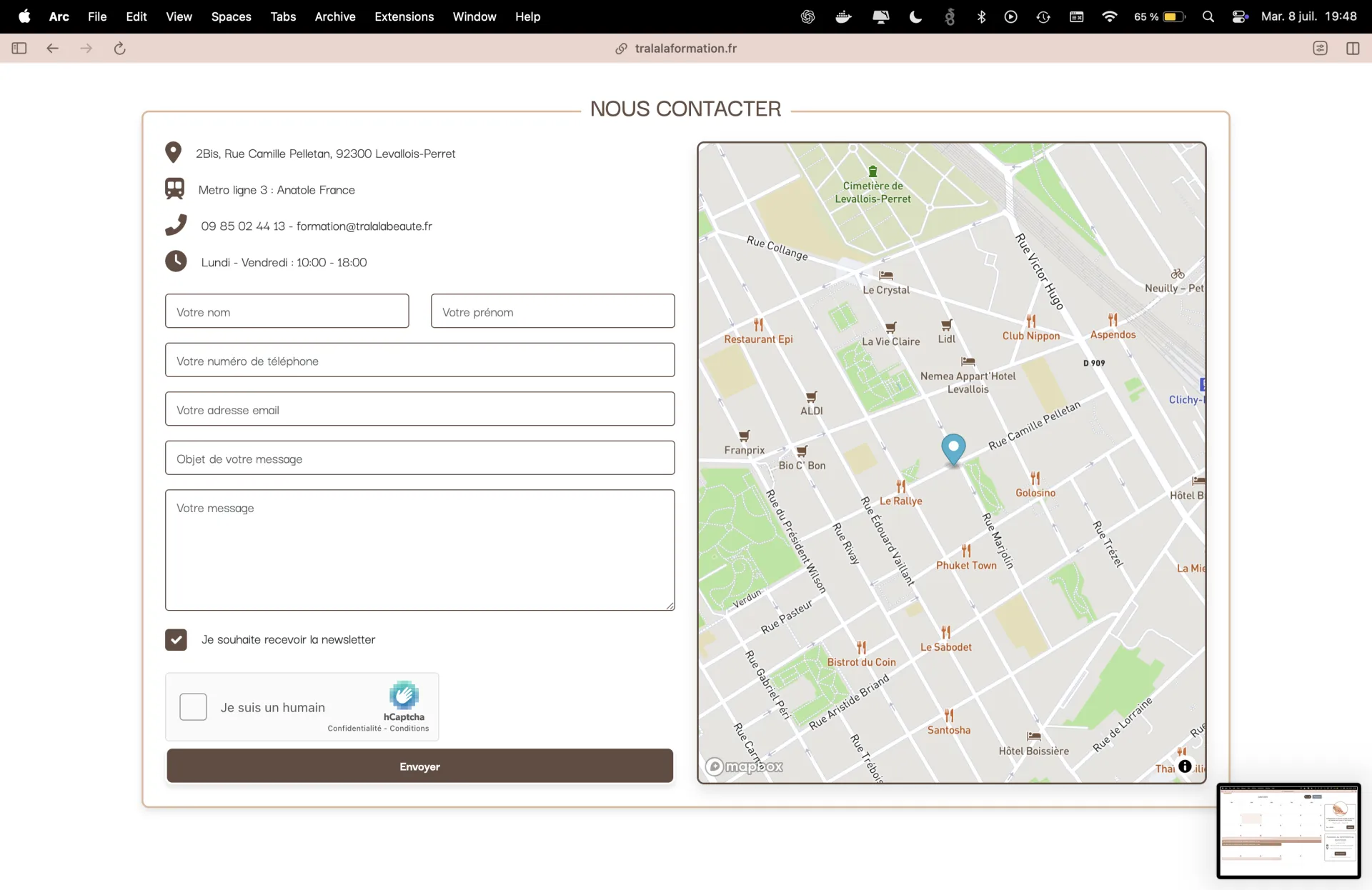
Task: Click the battery status icon
Action: (1174, 16)
